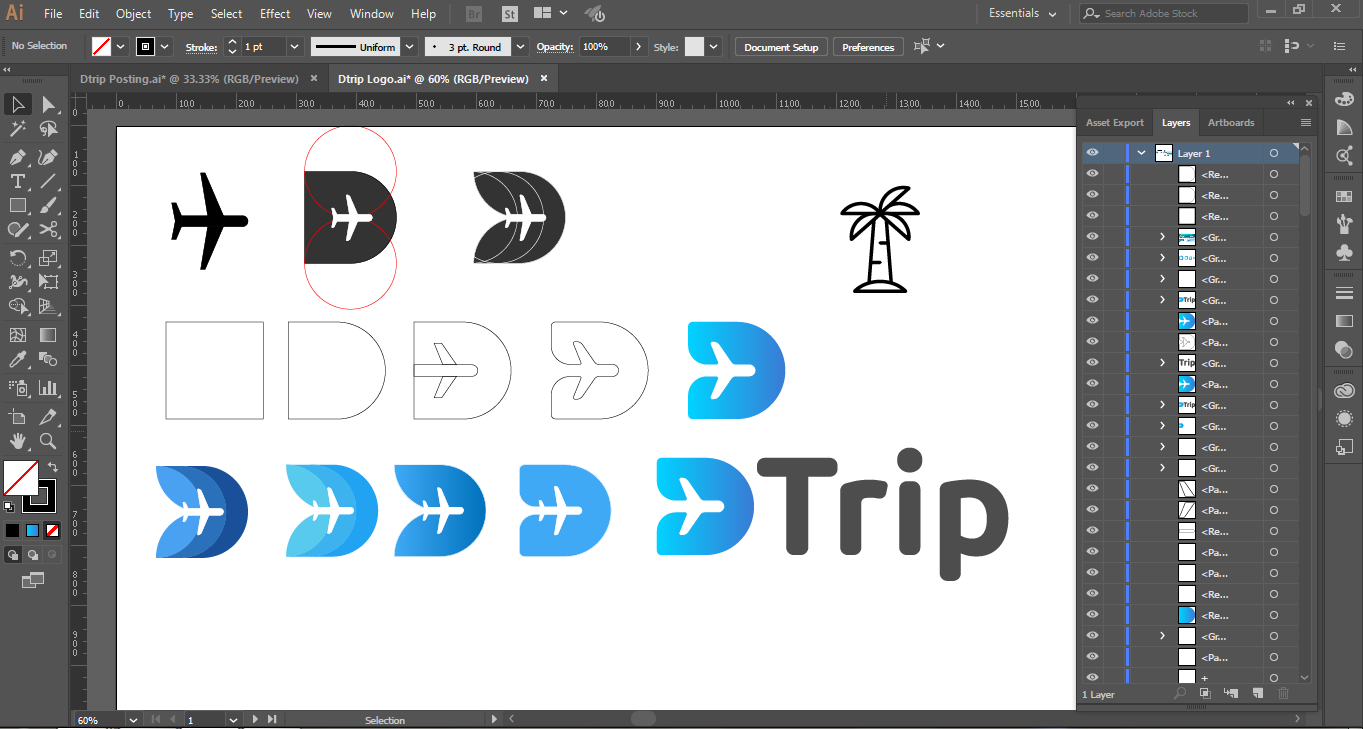Select the Direct Selection tool
Viewport: 1363px width, 729px height.
[x=48, y=105]
